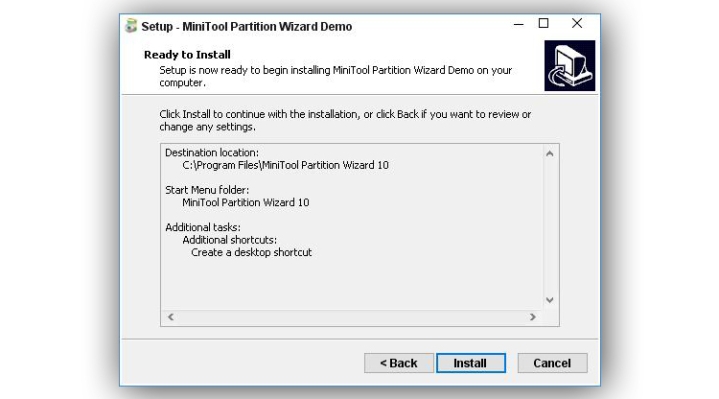This screenshot has height=399, width=719.
Task: Select the destination path 'C:\Program Files\MiniTool Partition Wizard 10'
Action: point(285,165)
